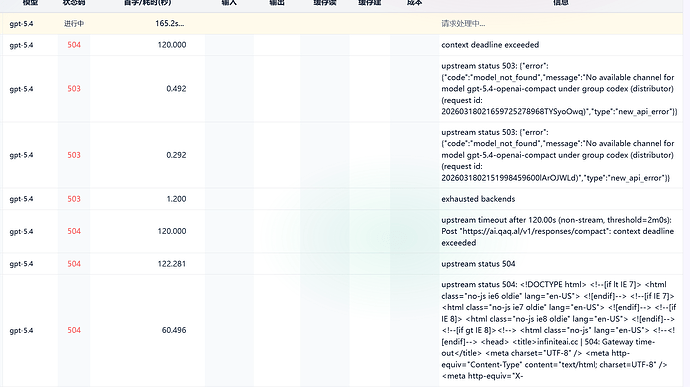
Task: Open the error message containing IArOJWLd request id
Action: point(558,155)
